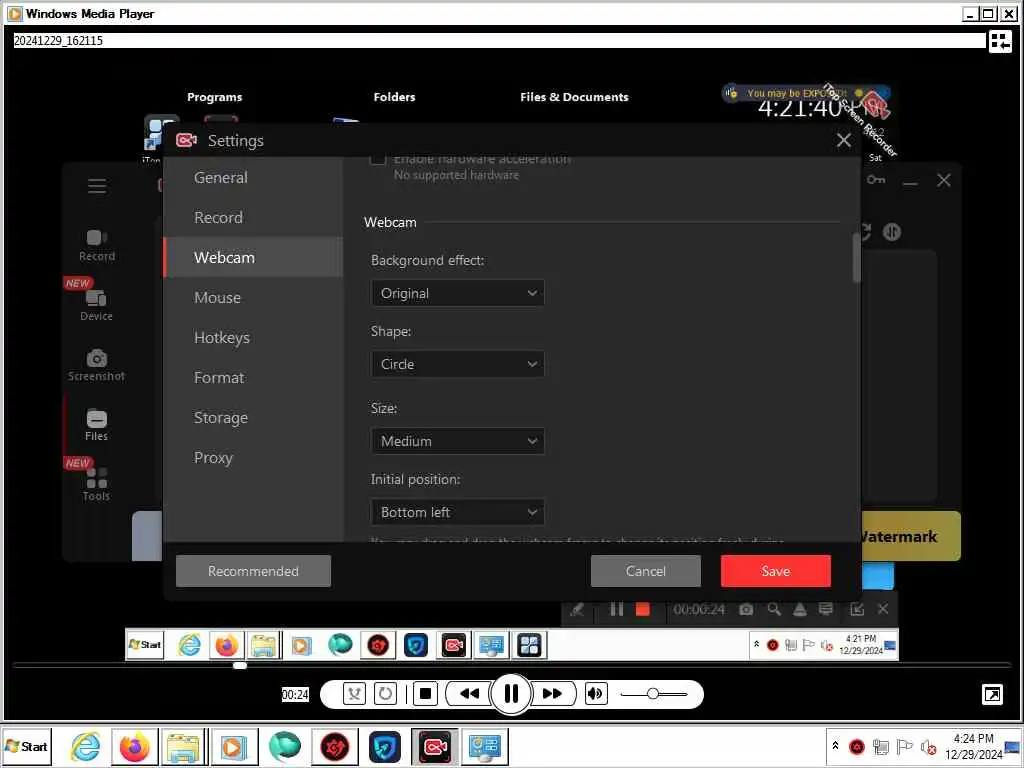Click the Recommended button

(253, 571)
